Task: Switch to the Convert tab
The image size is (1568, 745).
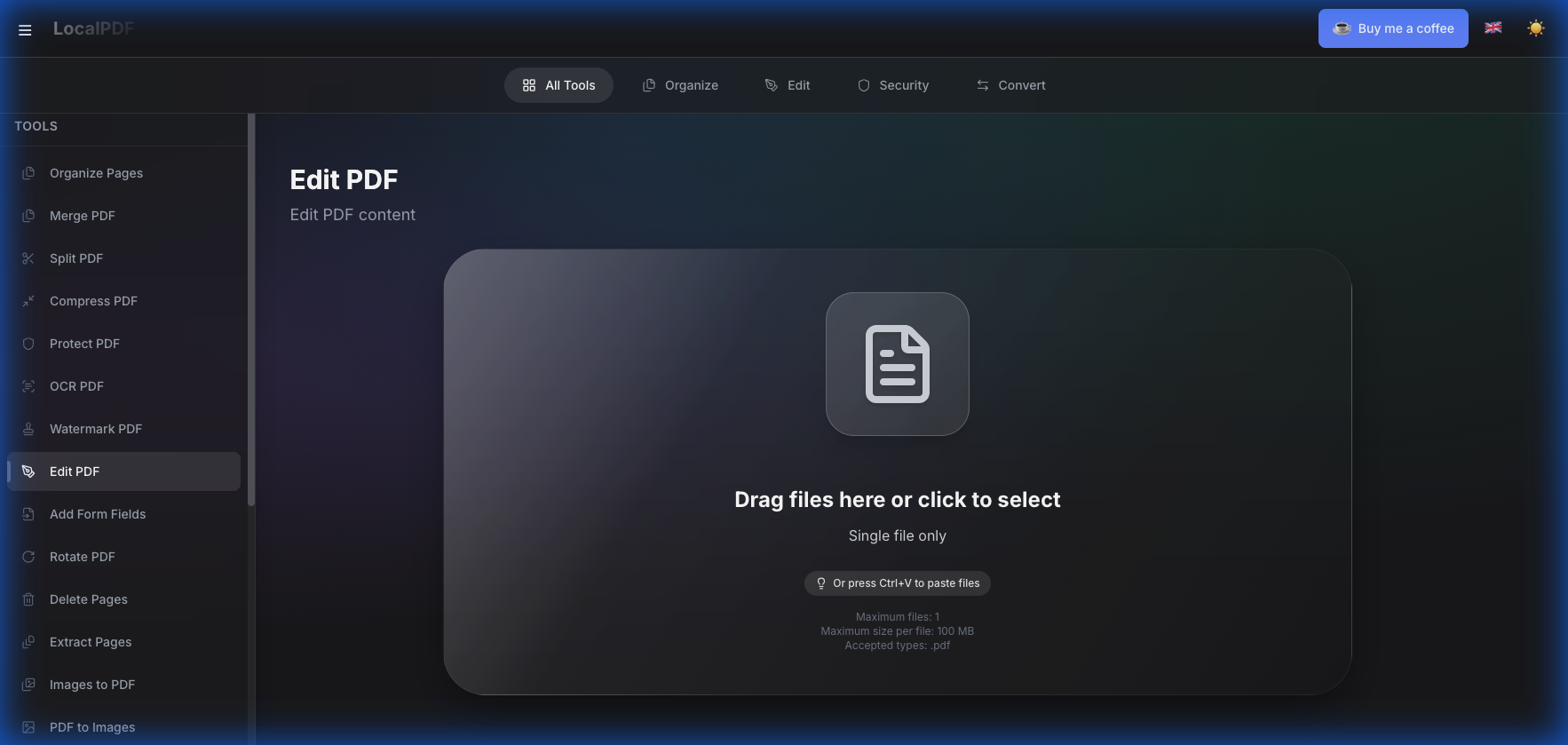Action: 1011,85
